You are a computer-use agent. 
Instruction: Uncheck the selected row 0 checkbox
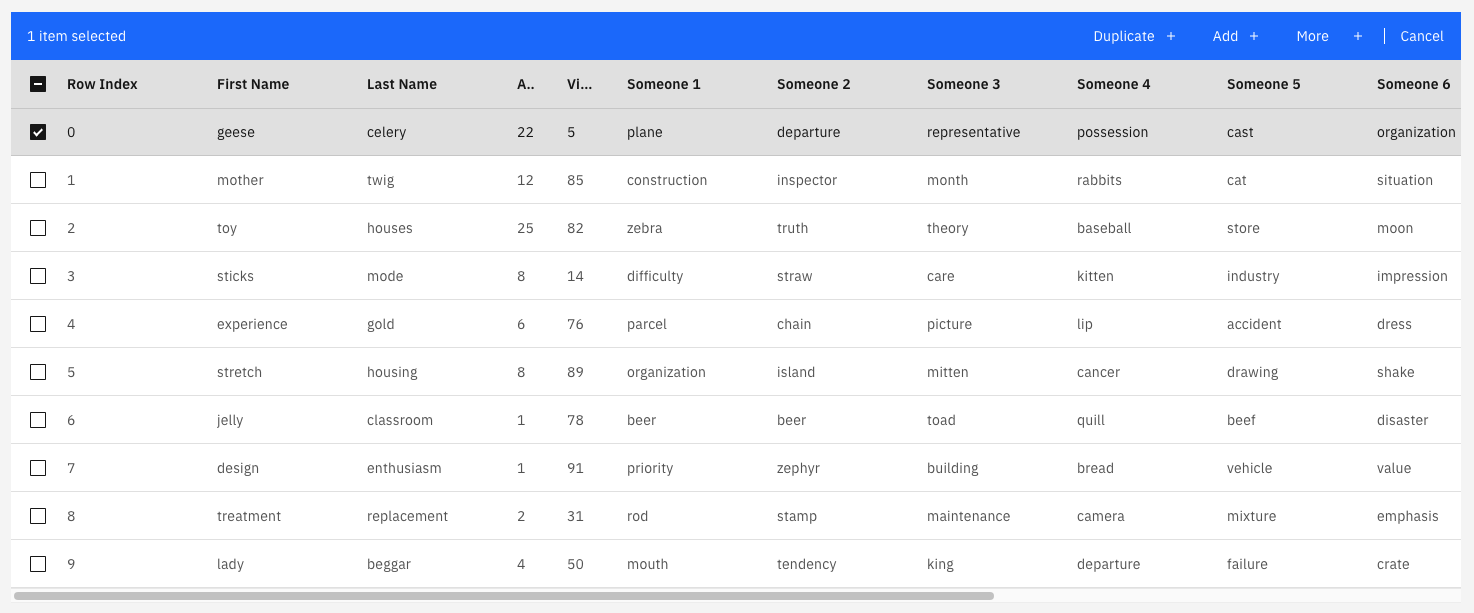(x=38, y=131)
